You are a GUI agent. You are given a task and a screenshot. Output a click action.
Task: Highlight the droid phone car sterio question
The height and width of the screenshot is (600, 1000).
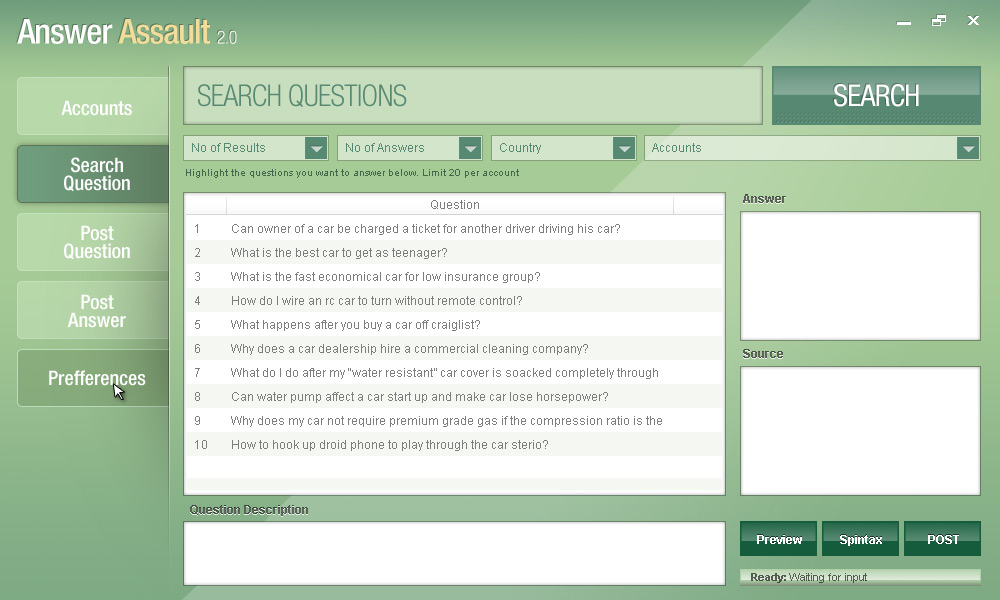pos(454,445)
